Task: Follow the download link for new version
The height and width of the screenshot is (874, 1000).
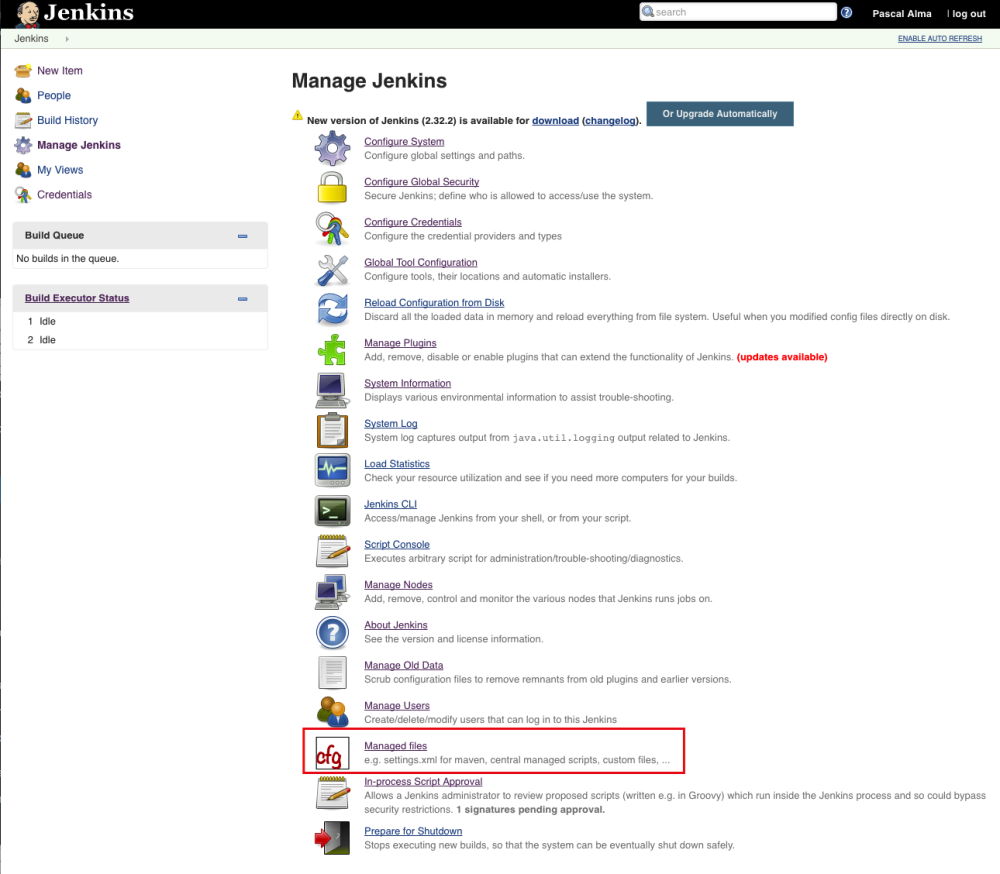Action: pyautogui.click(x=555, y=121)
